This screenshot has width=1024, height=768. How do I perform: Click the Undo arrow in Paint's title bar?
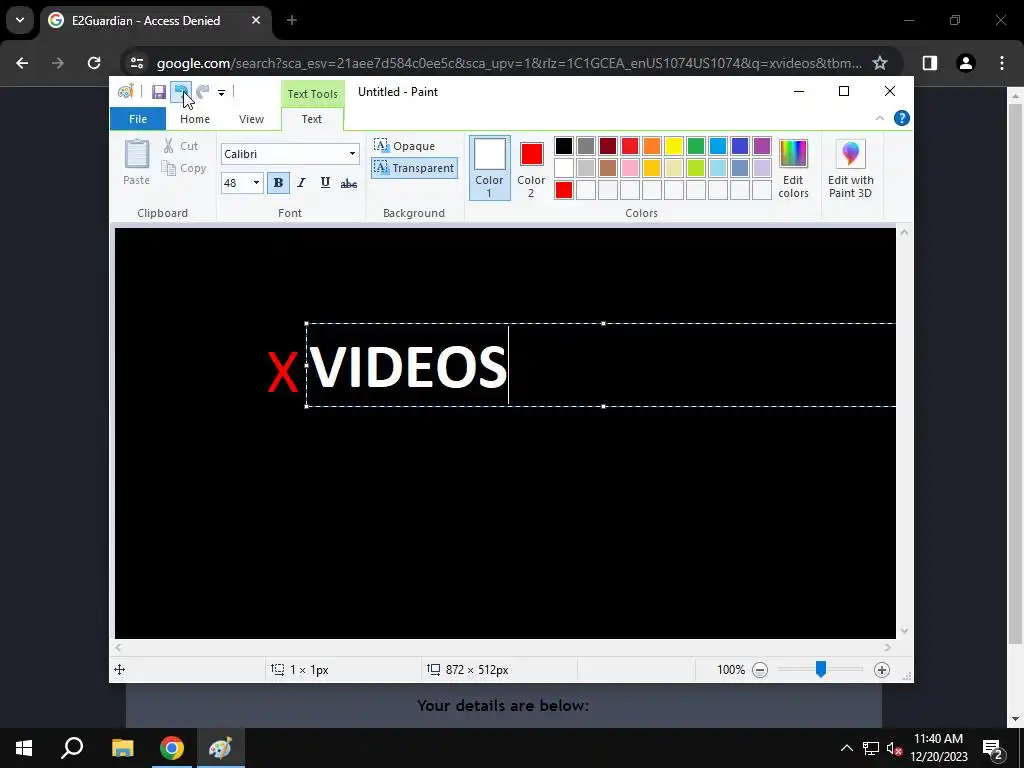tap(181, 92)
